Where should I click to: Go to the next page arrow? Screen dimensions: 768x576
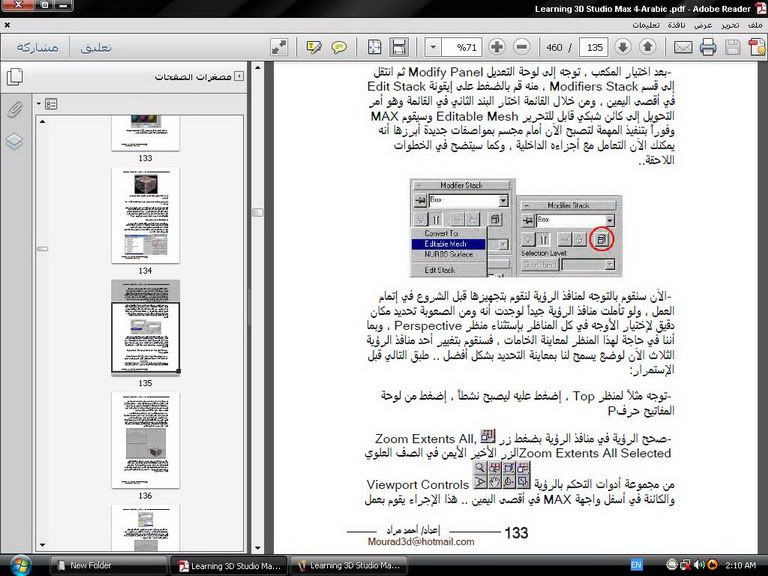click(623, 47)
